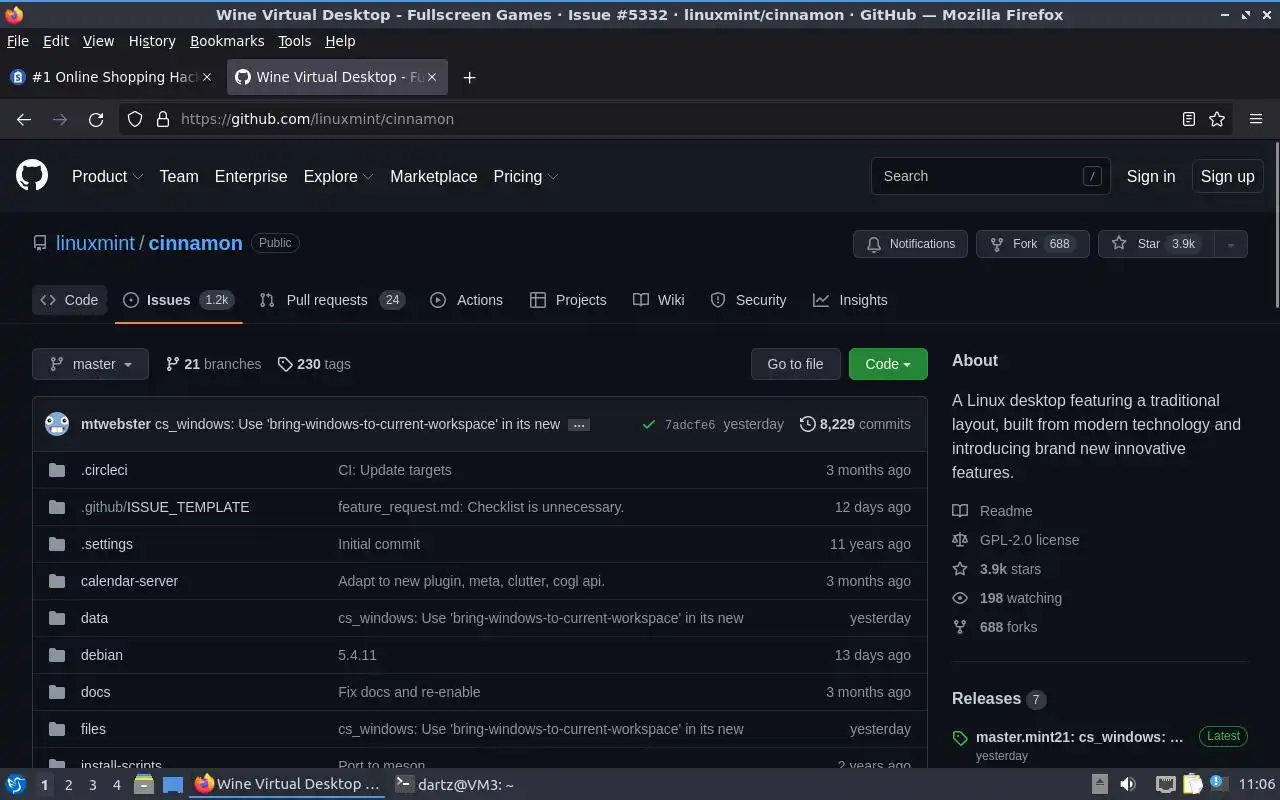Screen dimensions: 1280x800
Task: Open the master branch selector dropdown
Action: (90, 364)
